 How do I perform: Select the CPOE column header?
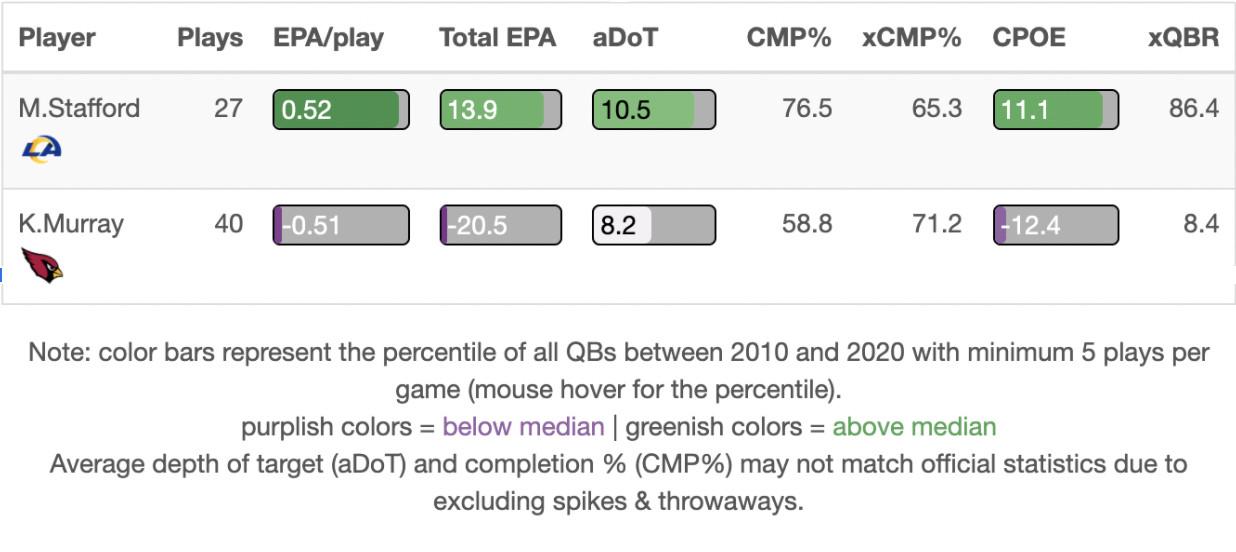[1029, 38]
